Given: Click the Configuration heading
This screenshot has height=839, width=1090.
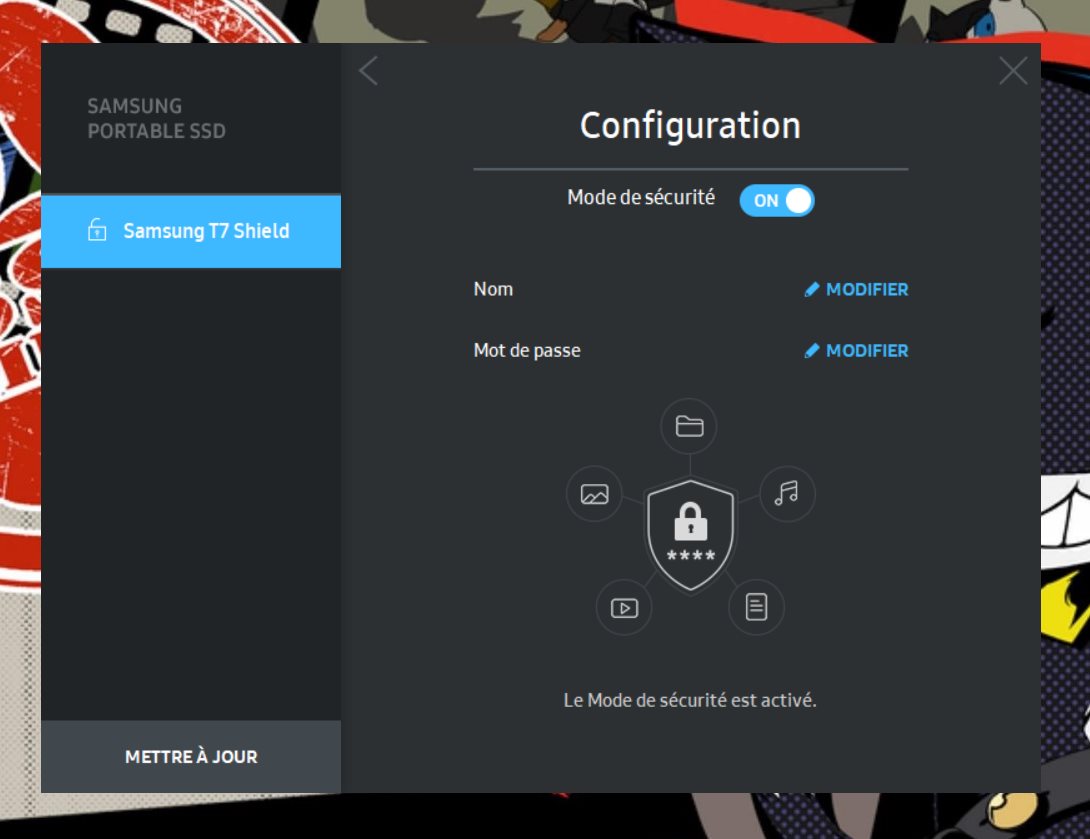Looking at the screenshot, I should click(690, 126).
